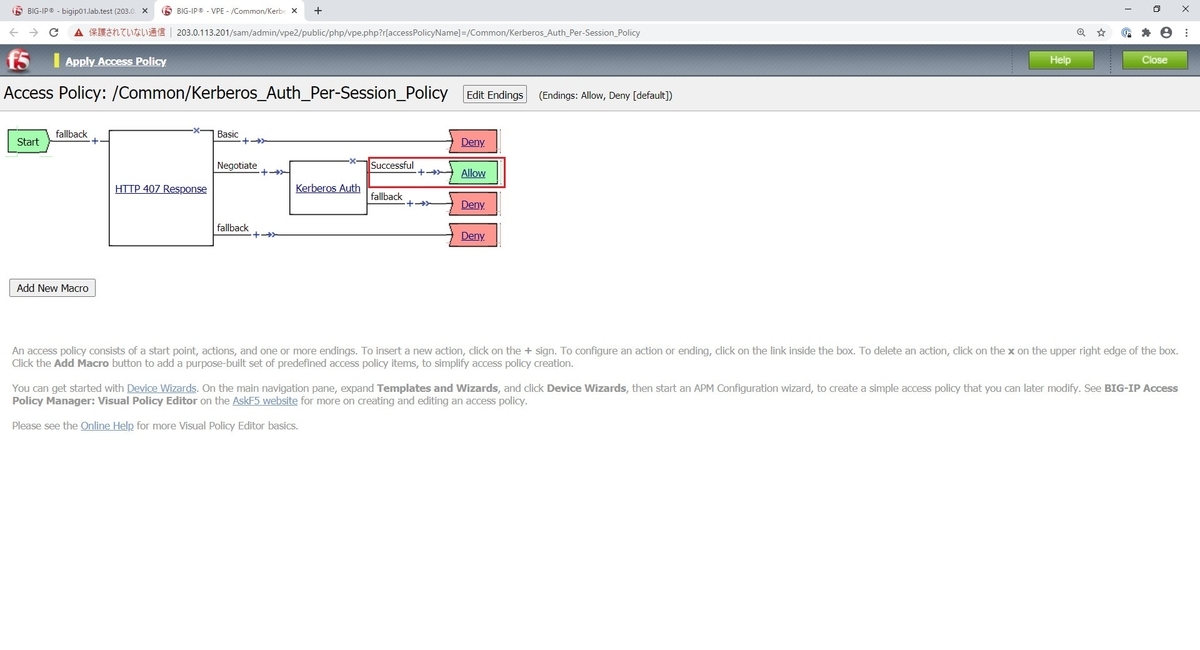The image size is (1200, 650).
Task: Click plus sign on HTTP 407 fallback branch
Action: pos(257,235)
